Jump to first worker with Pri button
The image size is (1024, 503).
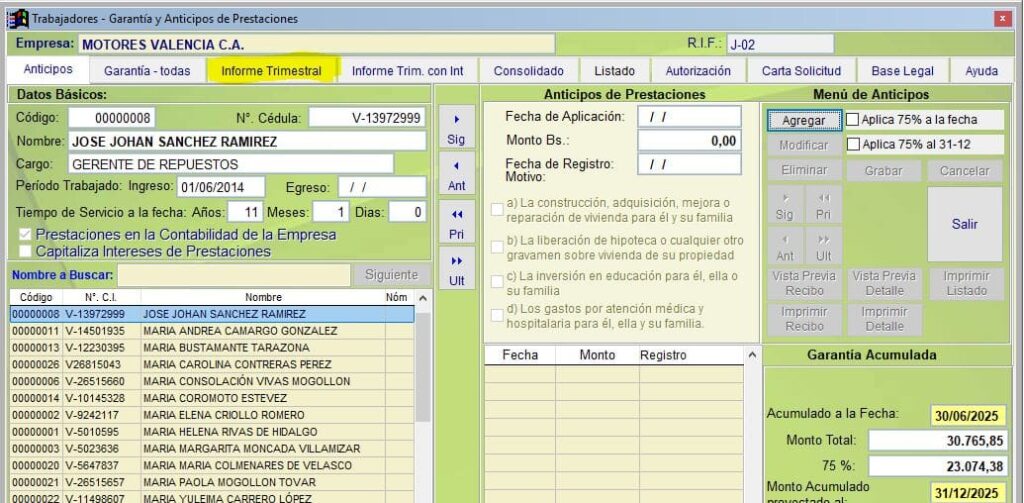456,223
